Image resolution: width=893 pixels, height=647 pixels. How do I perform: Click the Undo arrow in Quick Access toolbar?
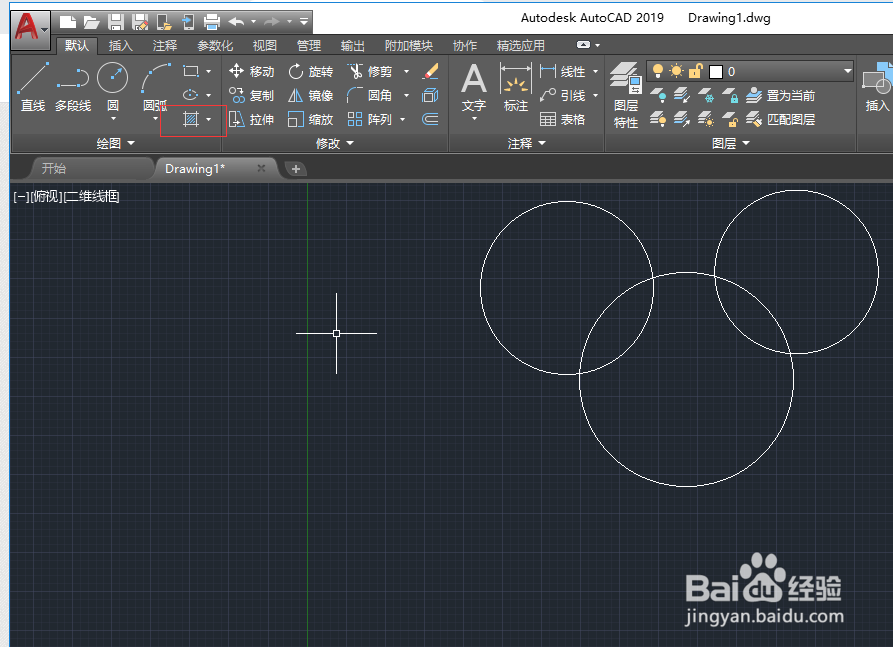(x=236, y=22)
